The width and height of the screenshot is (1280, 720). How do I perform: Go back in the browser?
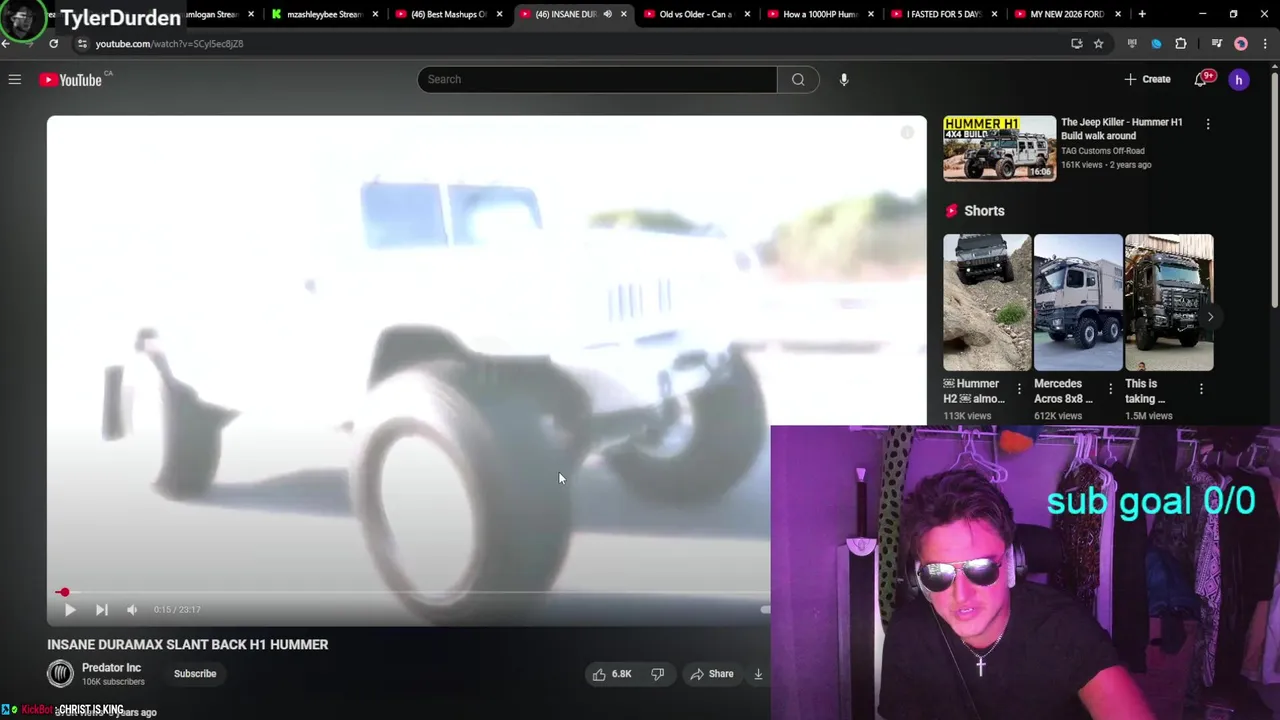pyautogui.click(x=6, y=43)
